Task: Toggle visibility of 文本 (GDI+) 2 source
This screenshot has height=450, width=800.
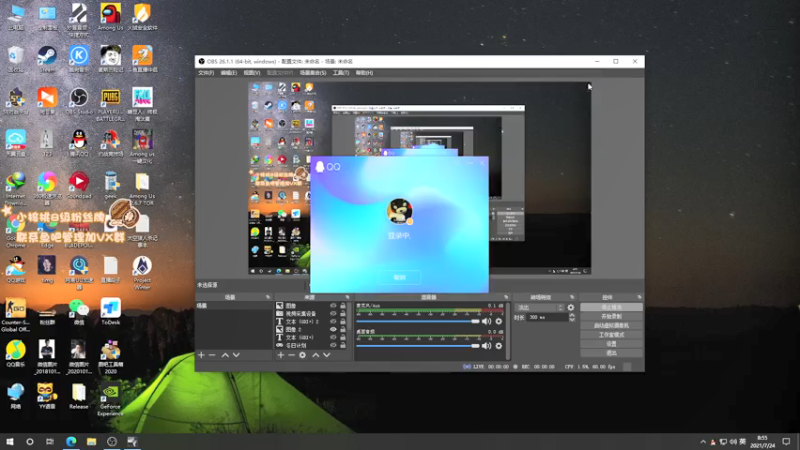Action: point(333,321)
